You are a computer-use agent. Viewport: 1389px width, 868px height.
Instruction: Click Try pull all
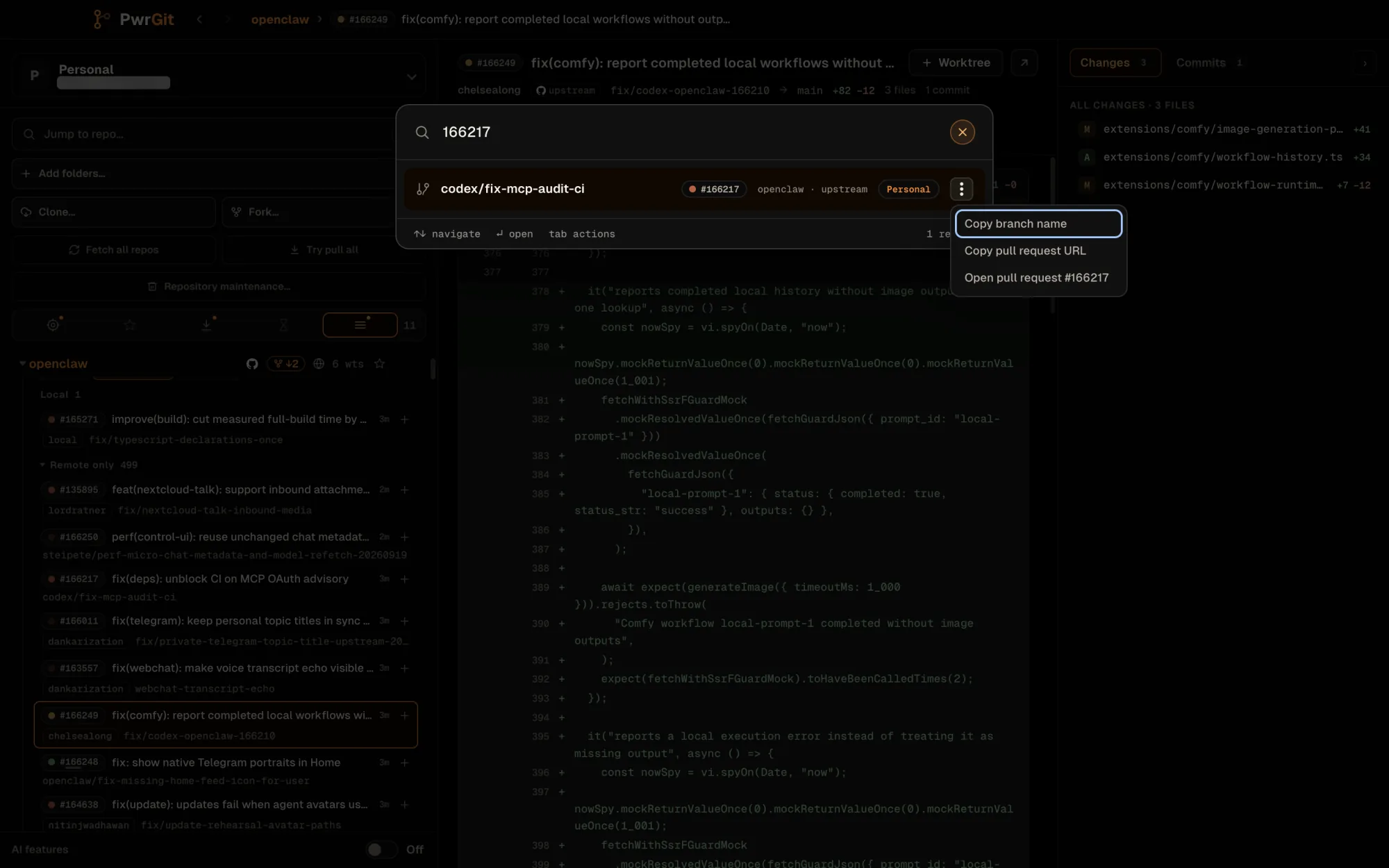(x=324, y=250)
